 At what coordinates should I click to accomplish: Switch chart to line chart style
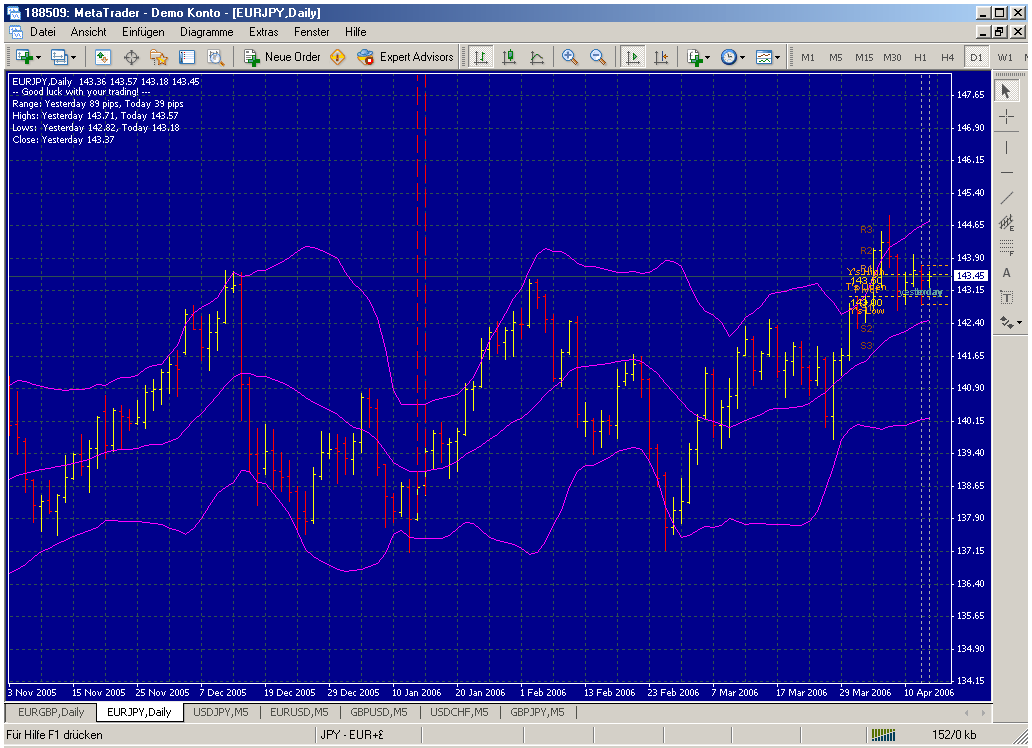(x=537, y=57)
